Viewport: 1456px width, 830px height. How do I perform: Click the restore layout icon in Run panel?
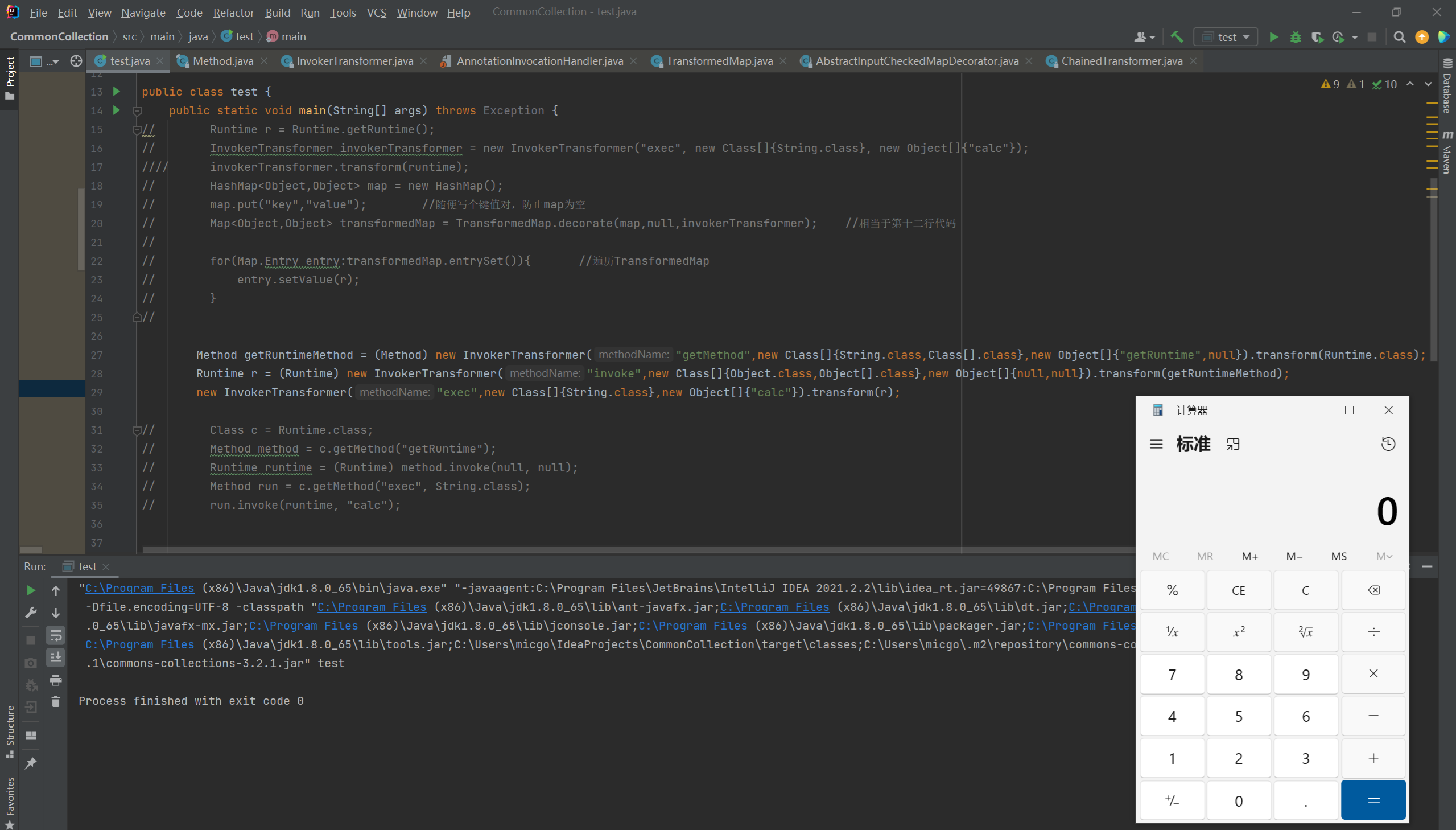pos(31,736)
